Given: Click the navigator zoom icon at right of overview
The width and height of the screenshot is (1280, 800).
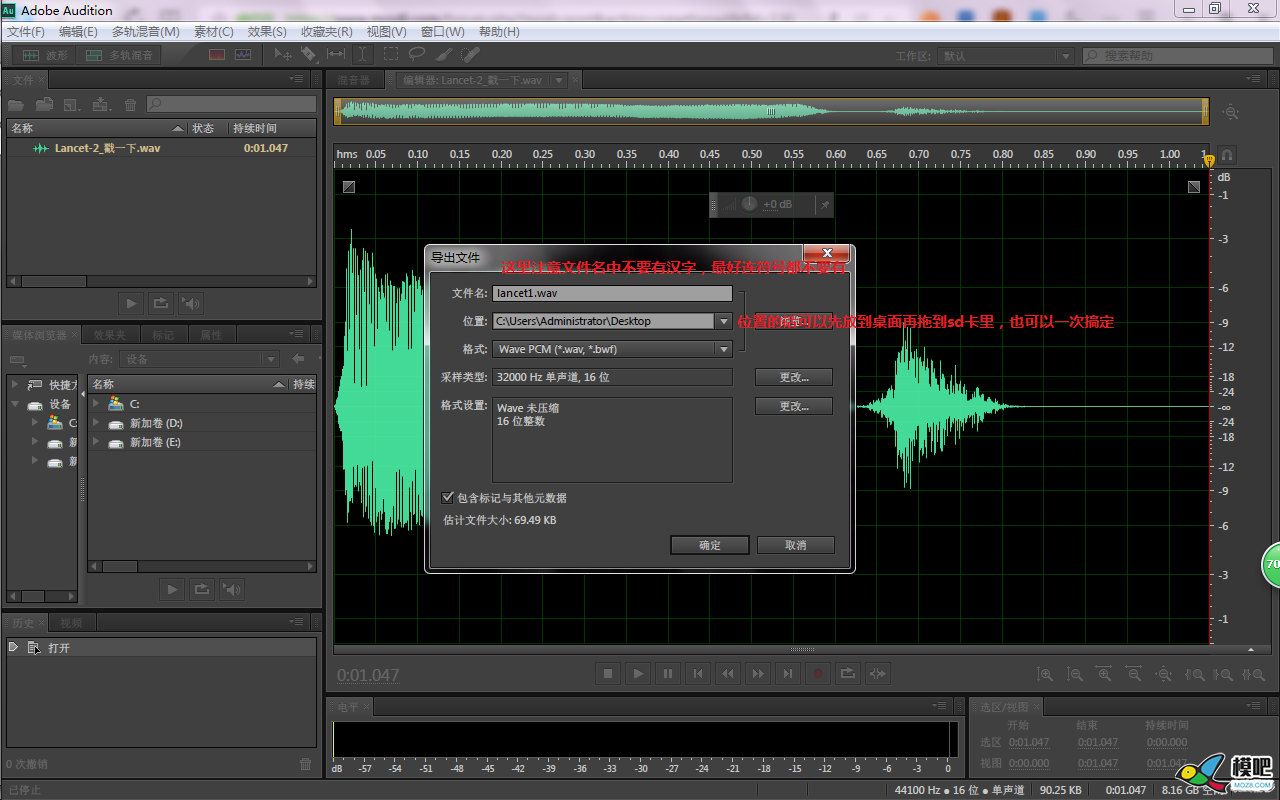Looking at the screenshot, I should [x=1231, y=113].
